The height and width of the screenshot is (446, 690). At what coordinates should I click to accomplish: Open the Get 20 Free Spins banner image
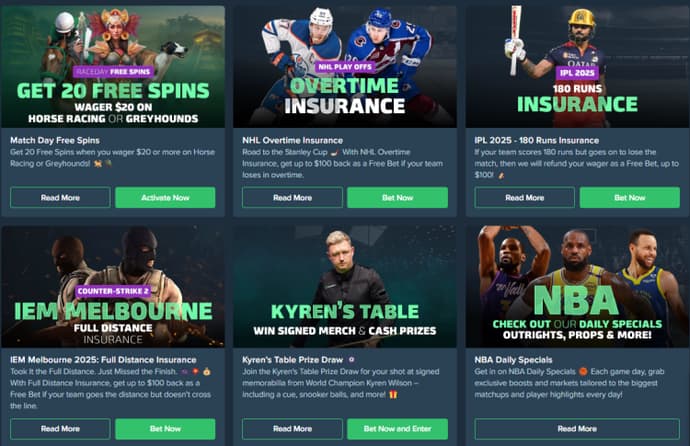coord(113,66)
